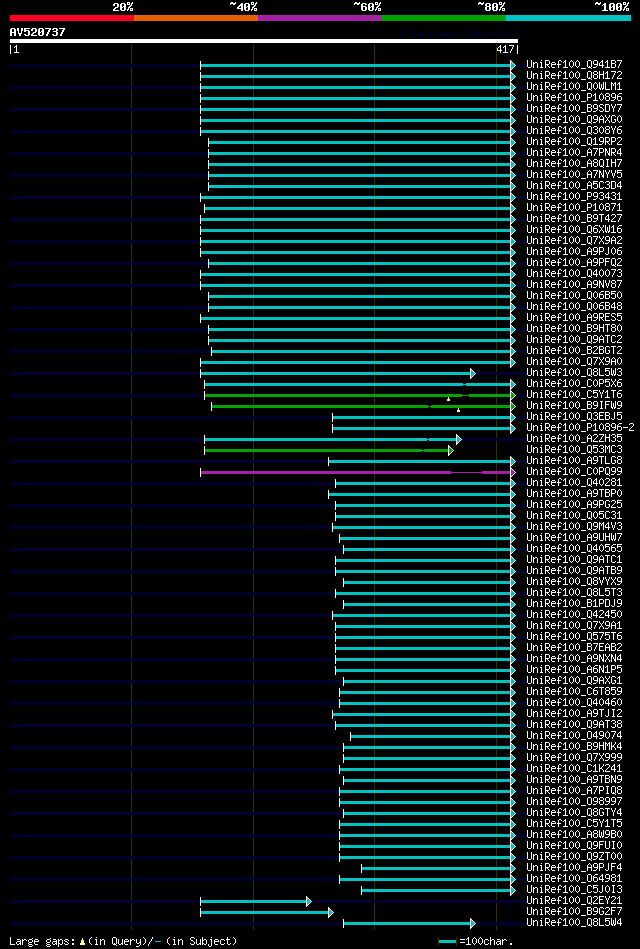
Task: Click the cyan alignment bar for B9G2F7
Action: coord(267,913)
